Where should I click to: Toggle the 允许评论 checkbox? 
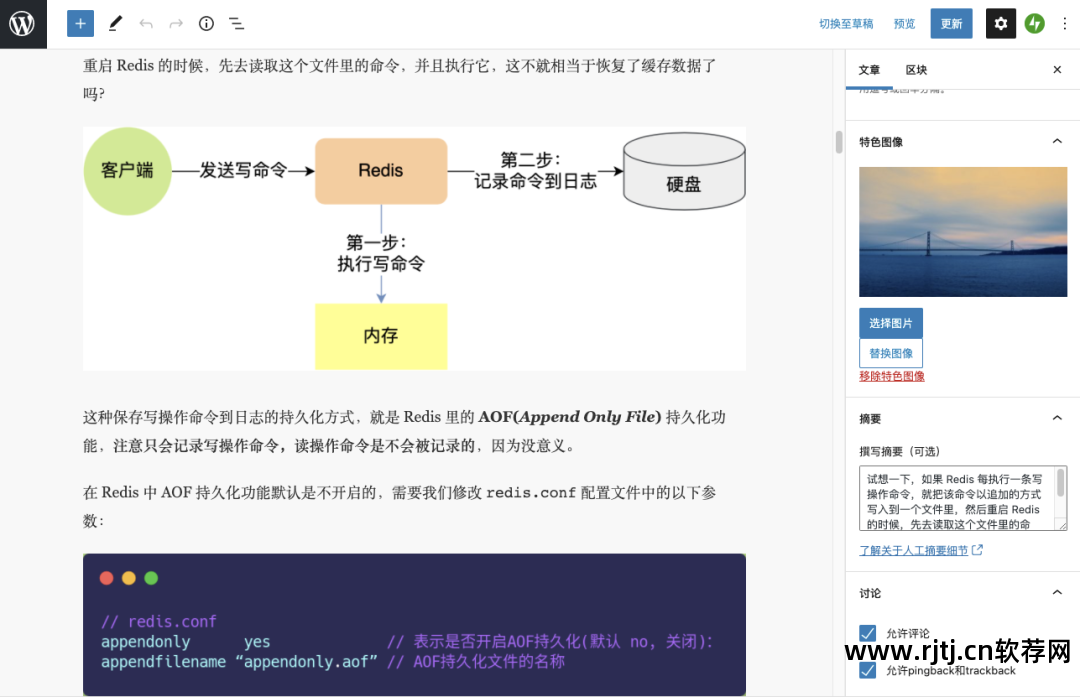coord(867,633)
